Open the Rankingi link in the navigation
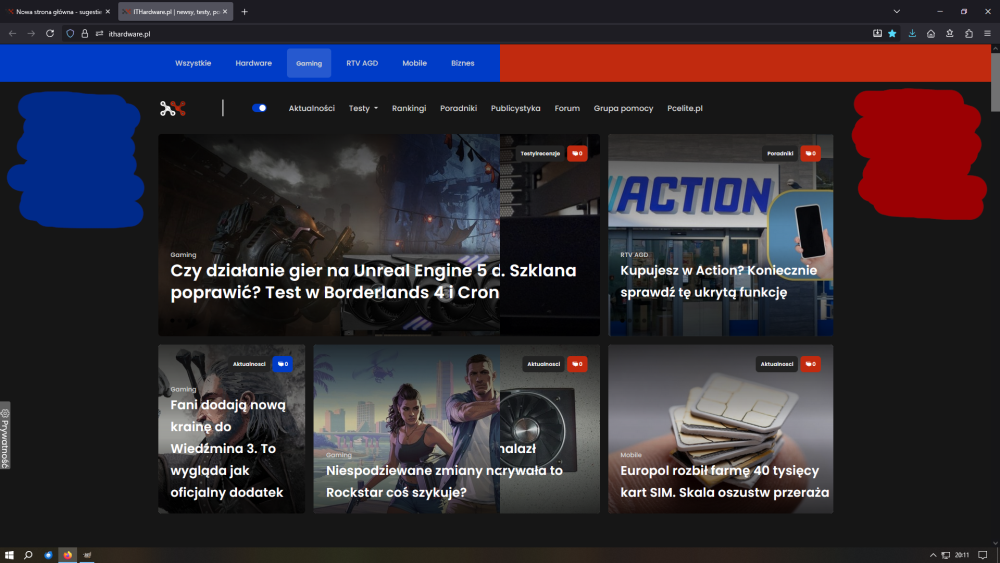 [x=409, y=108]
